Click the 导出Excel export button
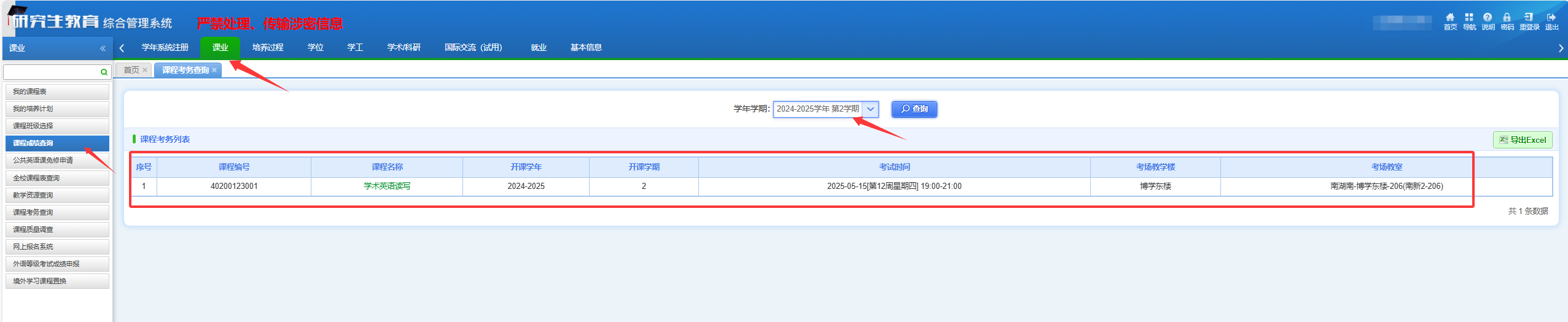 (1522, 140)
